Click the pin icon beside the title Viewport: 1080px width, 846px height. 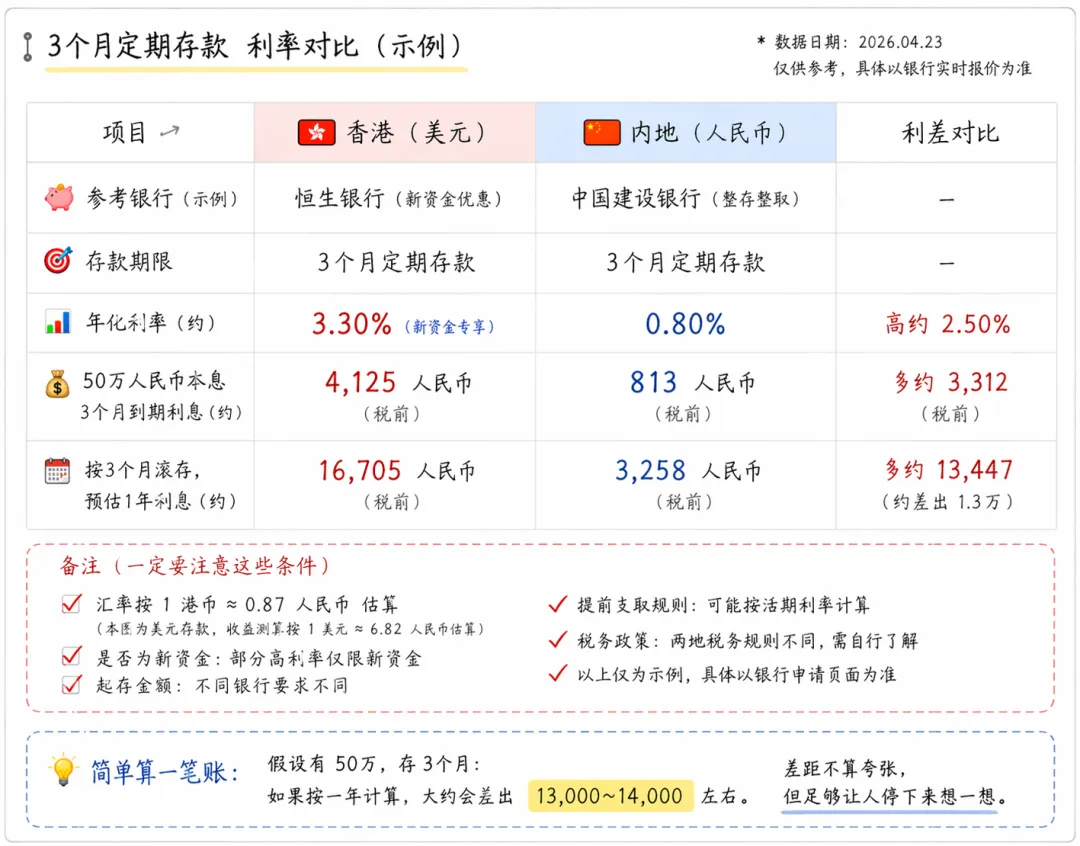28,47
